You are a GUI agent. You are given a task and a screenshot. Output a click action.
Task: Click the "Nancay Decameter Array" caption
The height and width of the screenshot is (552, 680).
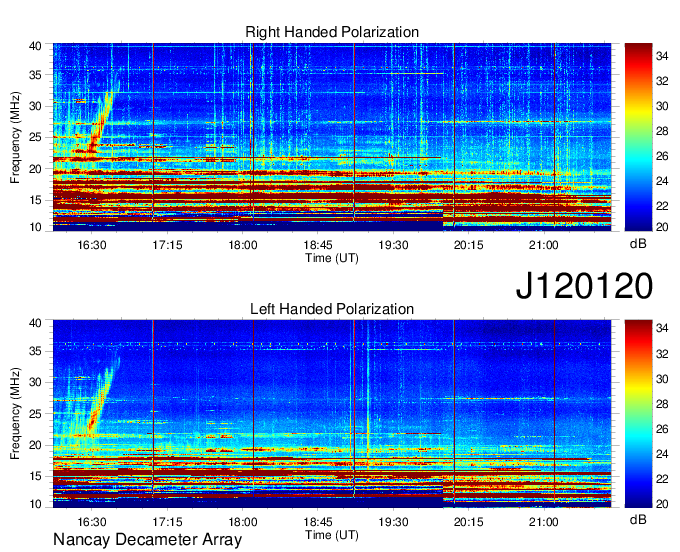[147, 539]
